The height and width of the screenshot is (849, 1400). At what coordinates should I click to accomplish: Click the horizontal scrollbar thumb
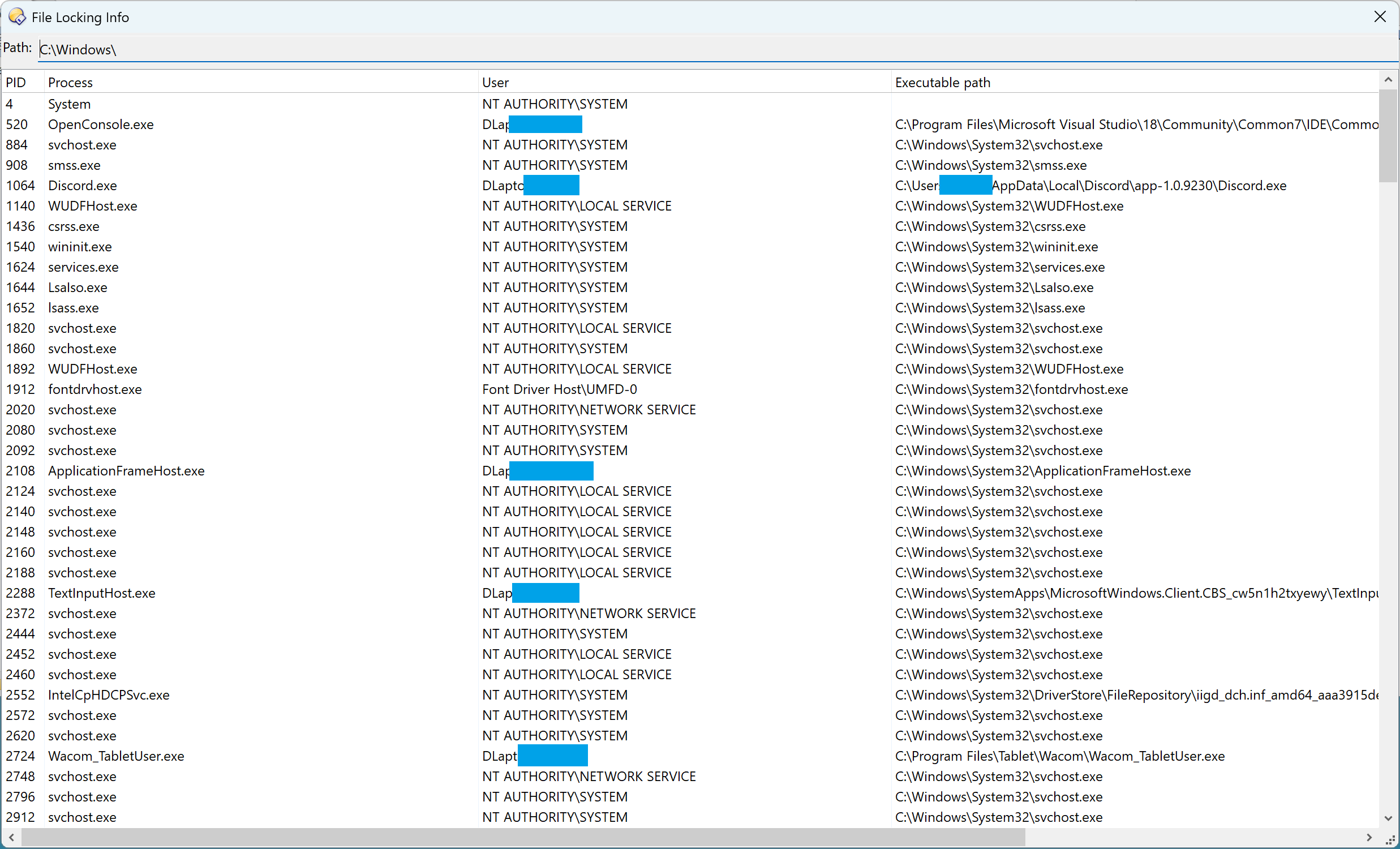pyautogui.click(x=523, y=837)
